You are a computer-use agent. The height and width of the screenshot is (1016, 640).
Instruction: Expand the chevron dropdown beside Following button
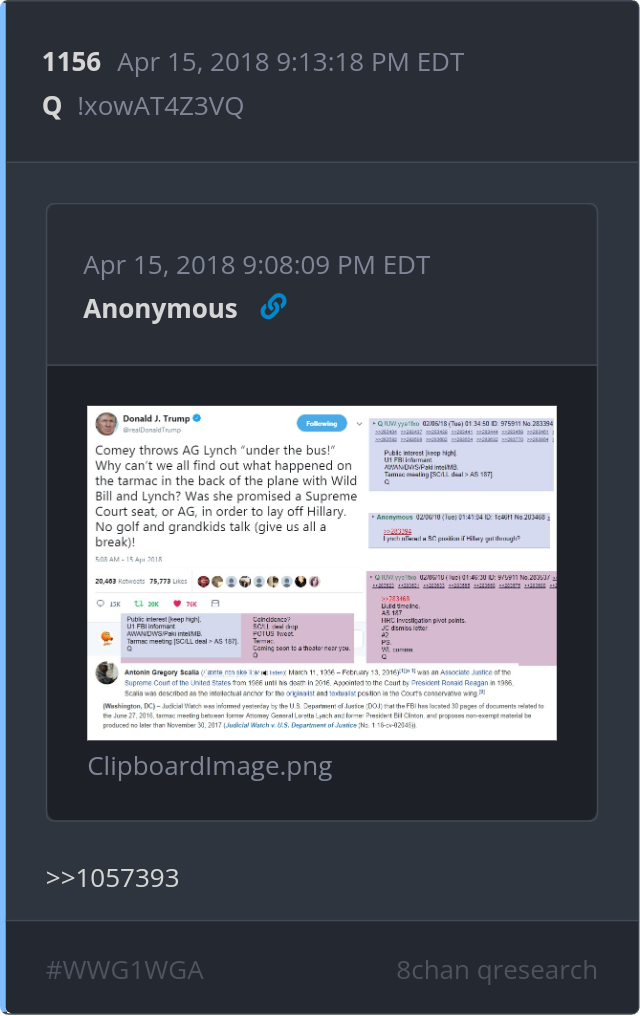[x=360, y=424]
